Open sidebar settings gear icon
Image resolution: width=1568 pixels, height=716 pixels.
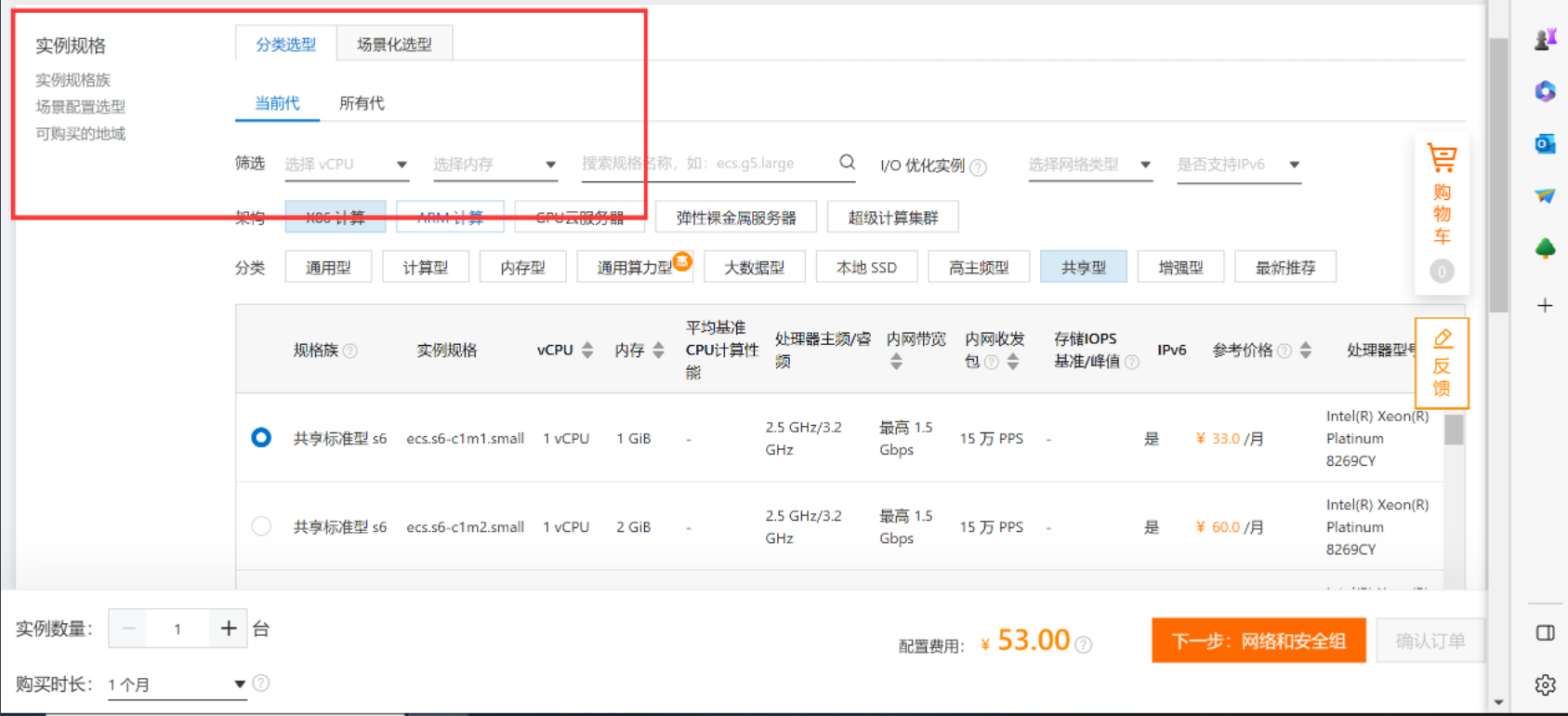click(1545, 685)
